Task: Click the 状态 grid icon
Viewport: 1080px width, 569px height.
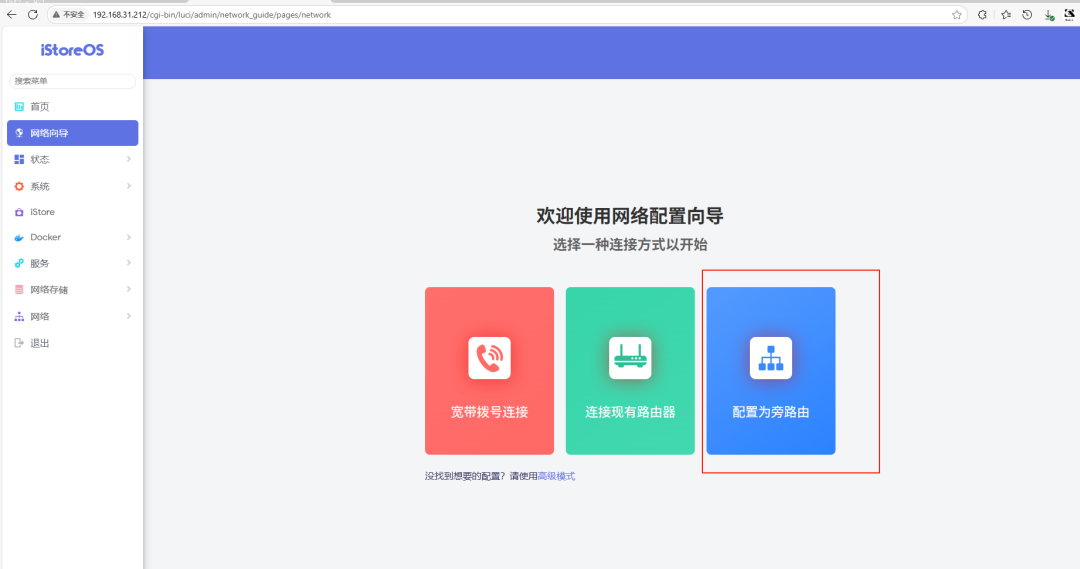Action: click(19, 159)
